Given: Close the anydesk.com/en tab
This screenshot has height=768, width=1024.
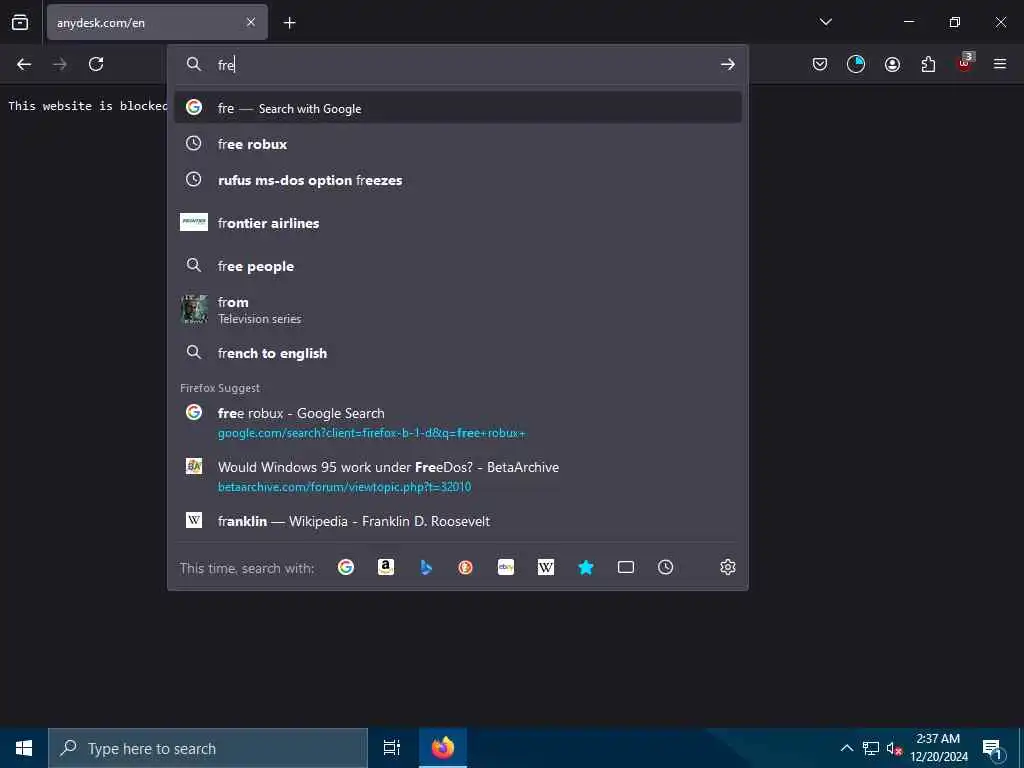Looking at the screenshot, I should pyautogui.click(x=251, y=22).
